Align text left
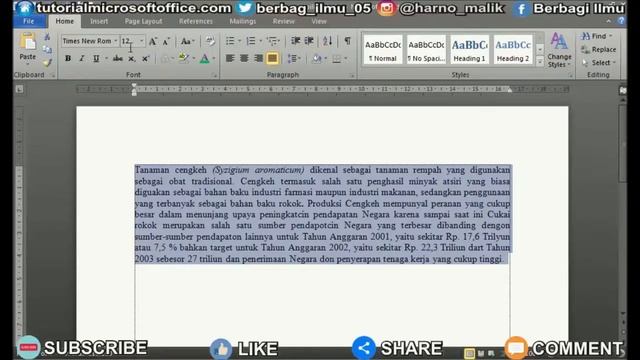The image size is (640, 360). 230,59
